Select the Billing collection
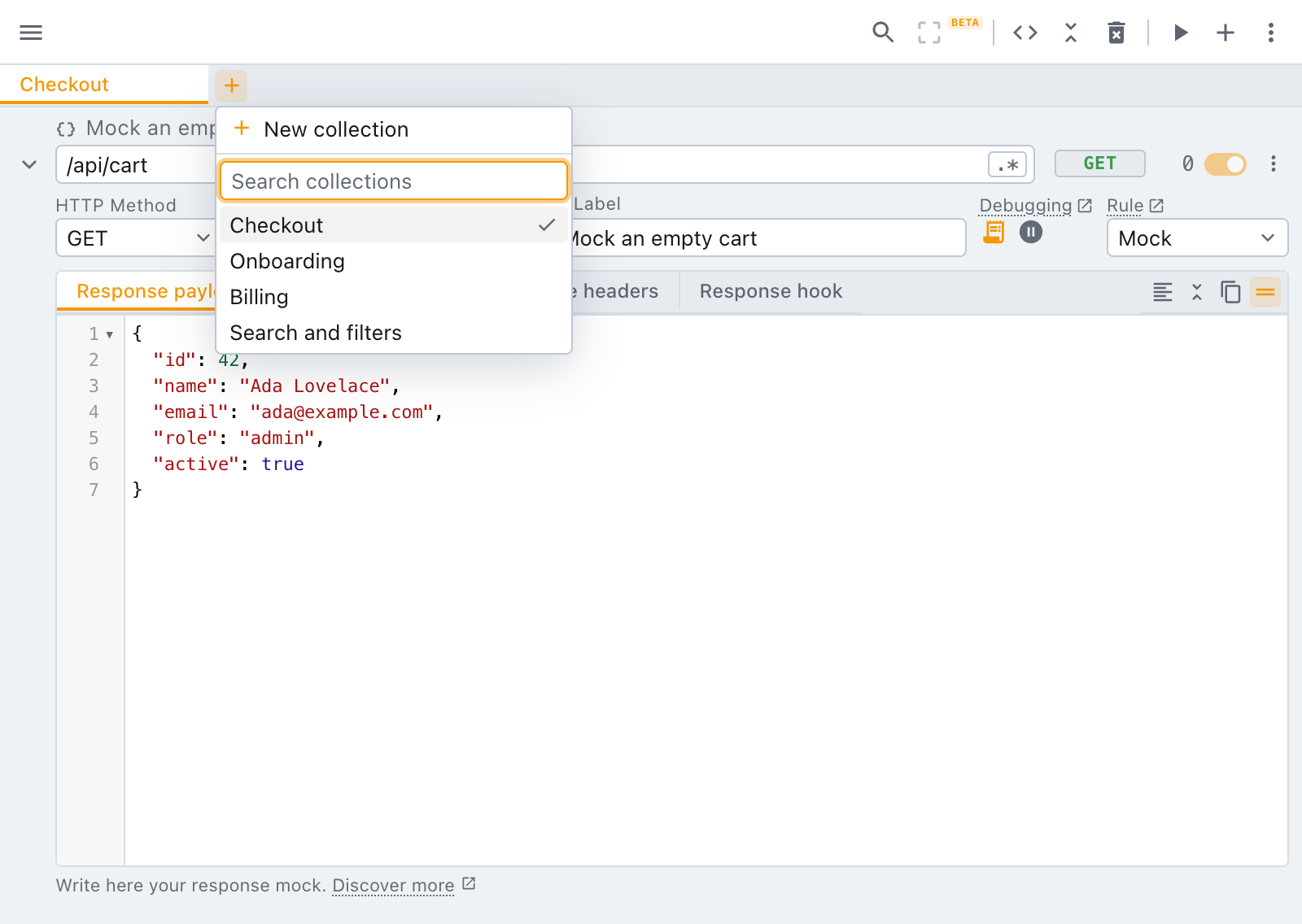Viewport: 1302px width, 924px height. pos(394,297)
